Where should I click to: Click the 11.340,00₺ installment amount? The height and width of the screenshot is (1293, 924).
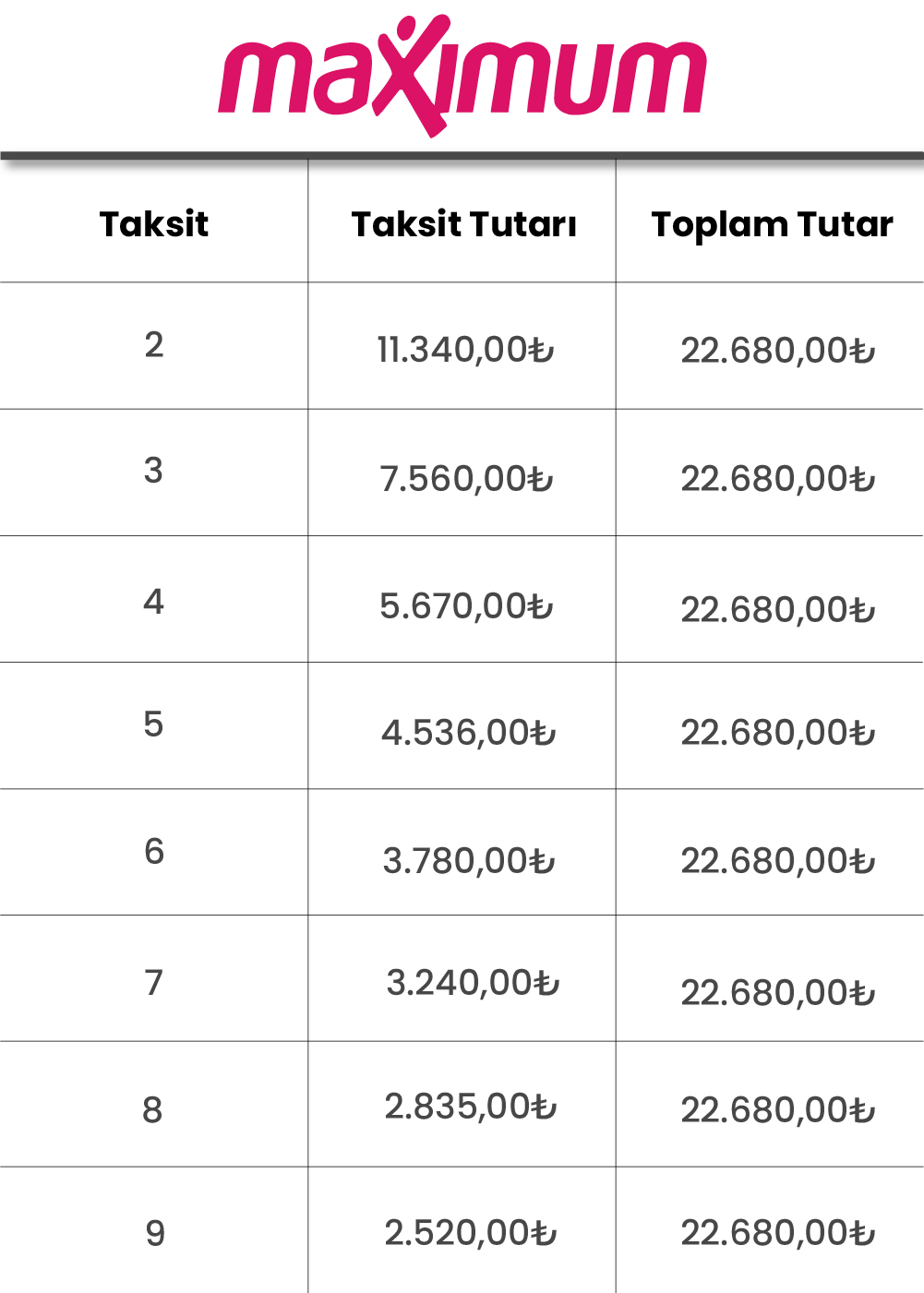point(465,351)
